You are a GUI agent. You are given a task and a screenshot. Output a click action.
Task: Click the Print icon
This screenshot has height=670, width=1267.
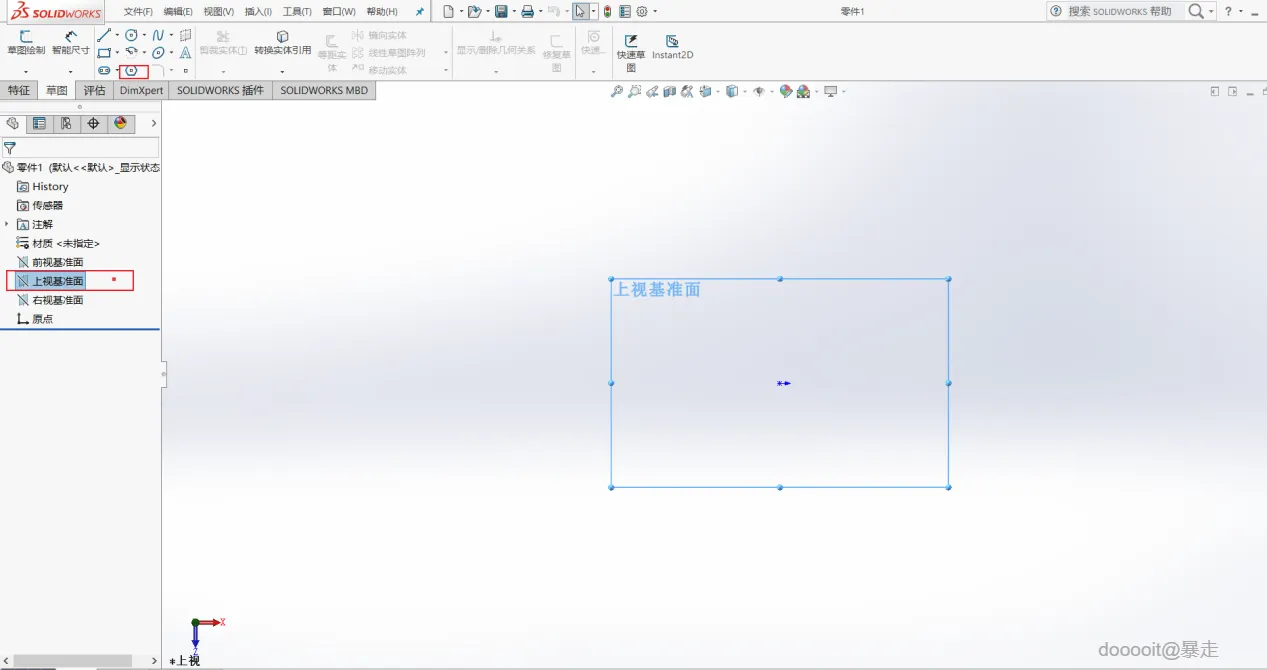pos(527,11)
